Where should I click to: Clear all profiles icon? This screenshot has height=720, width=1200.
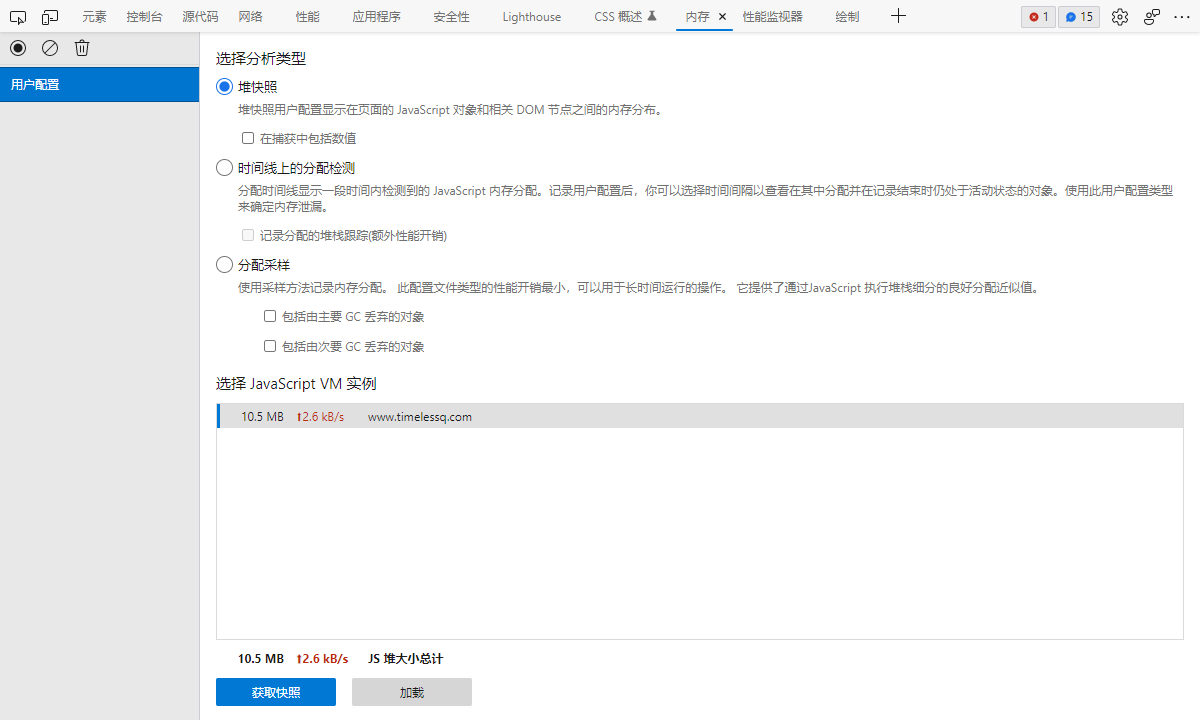pos(50,48)
